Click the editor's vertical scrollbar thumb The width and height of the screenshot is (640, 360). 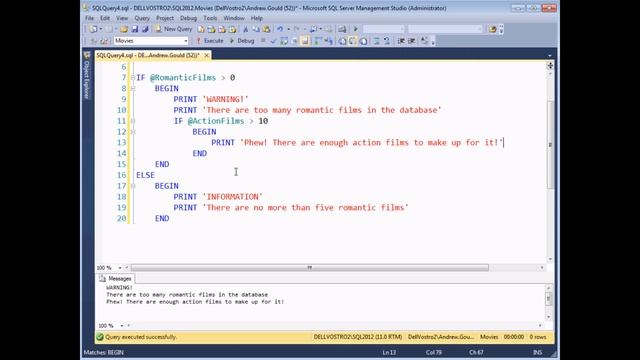click(x=550, y=145)
